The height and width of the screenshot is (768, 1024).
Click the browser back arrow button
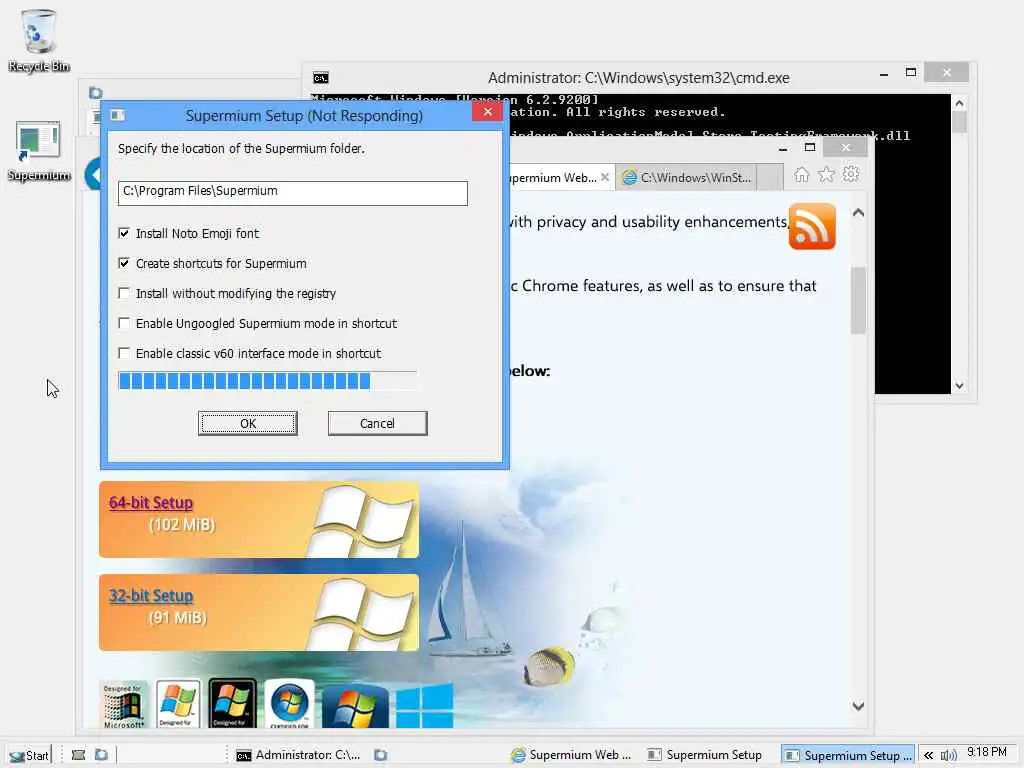pyautogui.click(x=93, y=174)
